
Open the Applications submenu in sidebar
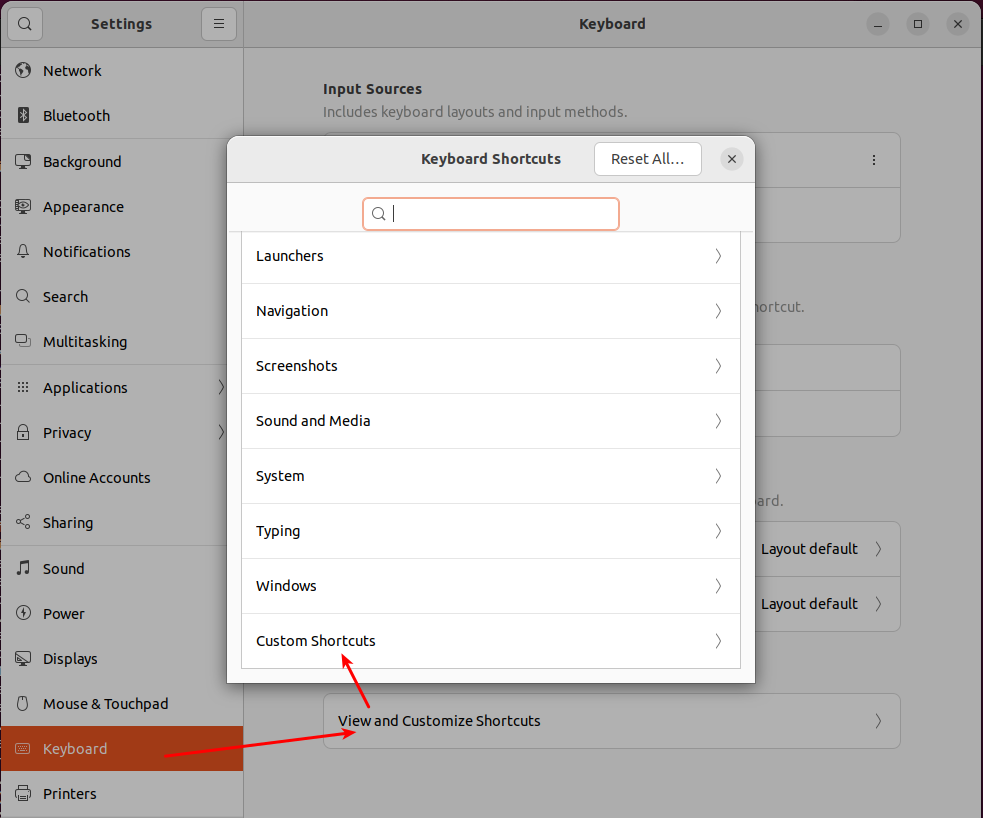[x=120, y=388]
